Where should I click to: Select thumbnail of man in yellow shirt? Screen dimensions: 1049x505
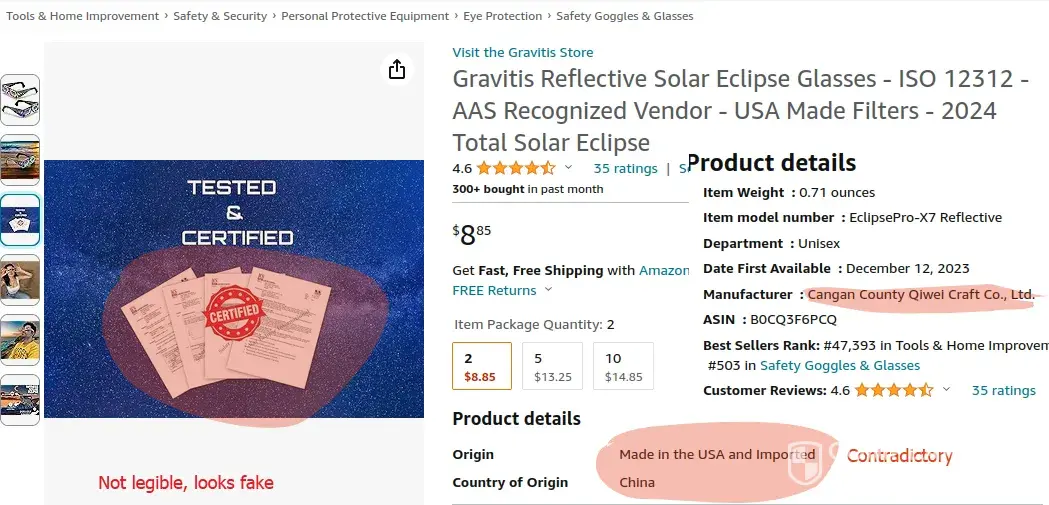21,340
